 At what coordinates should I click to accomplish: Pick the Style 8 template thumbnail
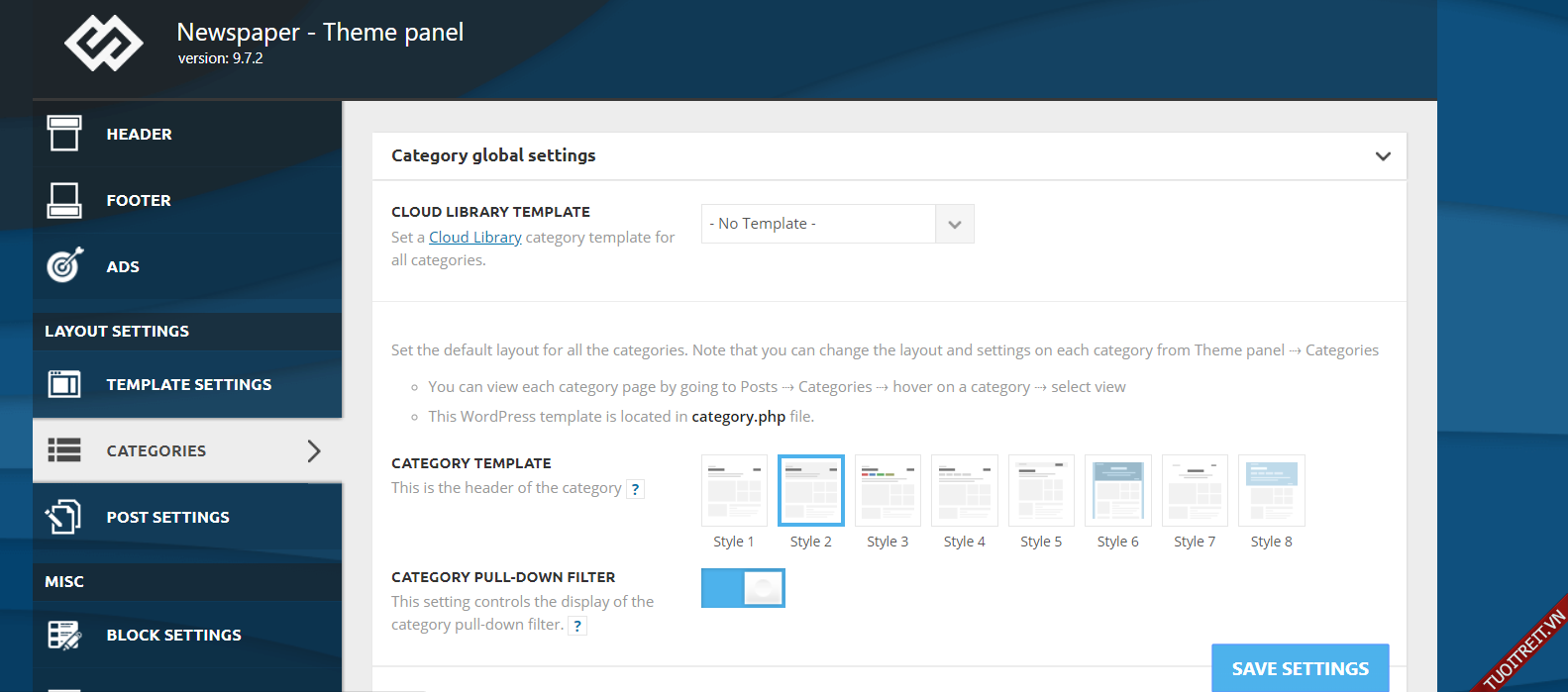point(1271,490)
